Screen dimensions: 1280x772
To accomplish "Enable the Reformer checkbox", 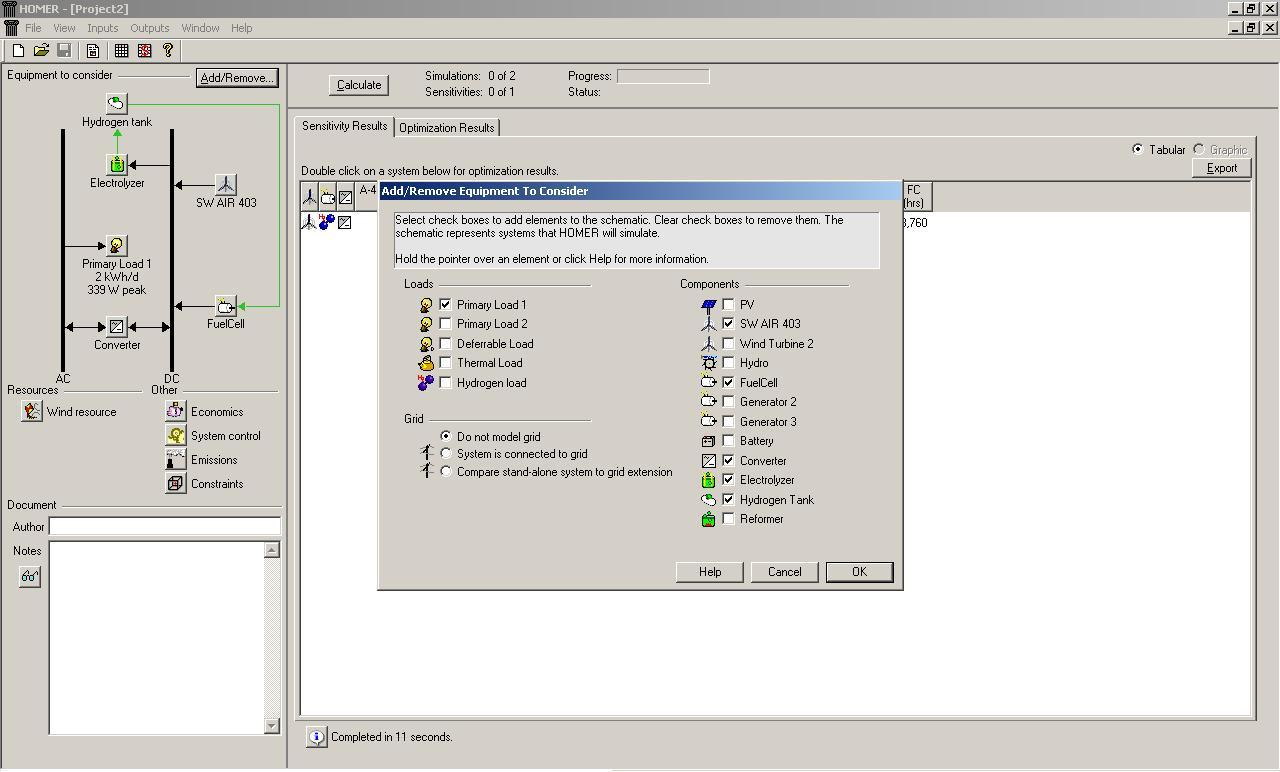I will coord(729,519).
